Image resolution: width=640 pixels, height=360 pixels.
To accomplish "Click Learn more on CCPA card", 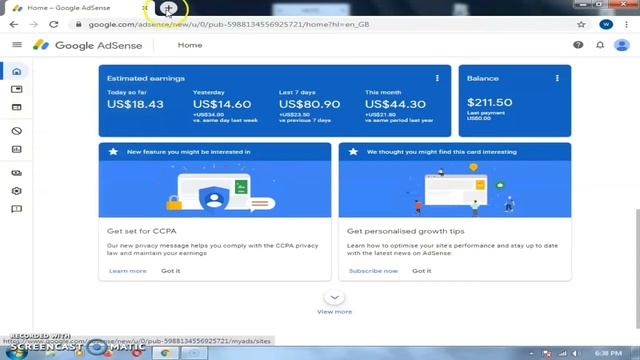I will click(128, 271).
